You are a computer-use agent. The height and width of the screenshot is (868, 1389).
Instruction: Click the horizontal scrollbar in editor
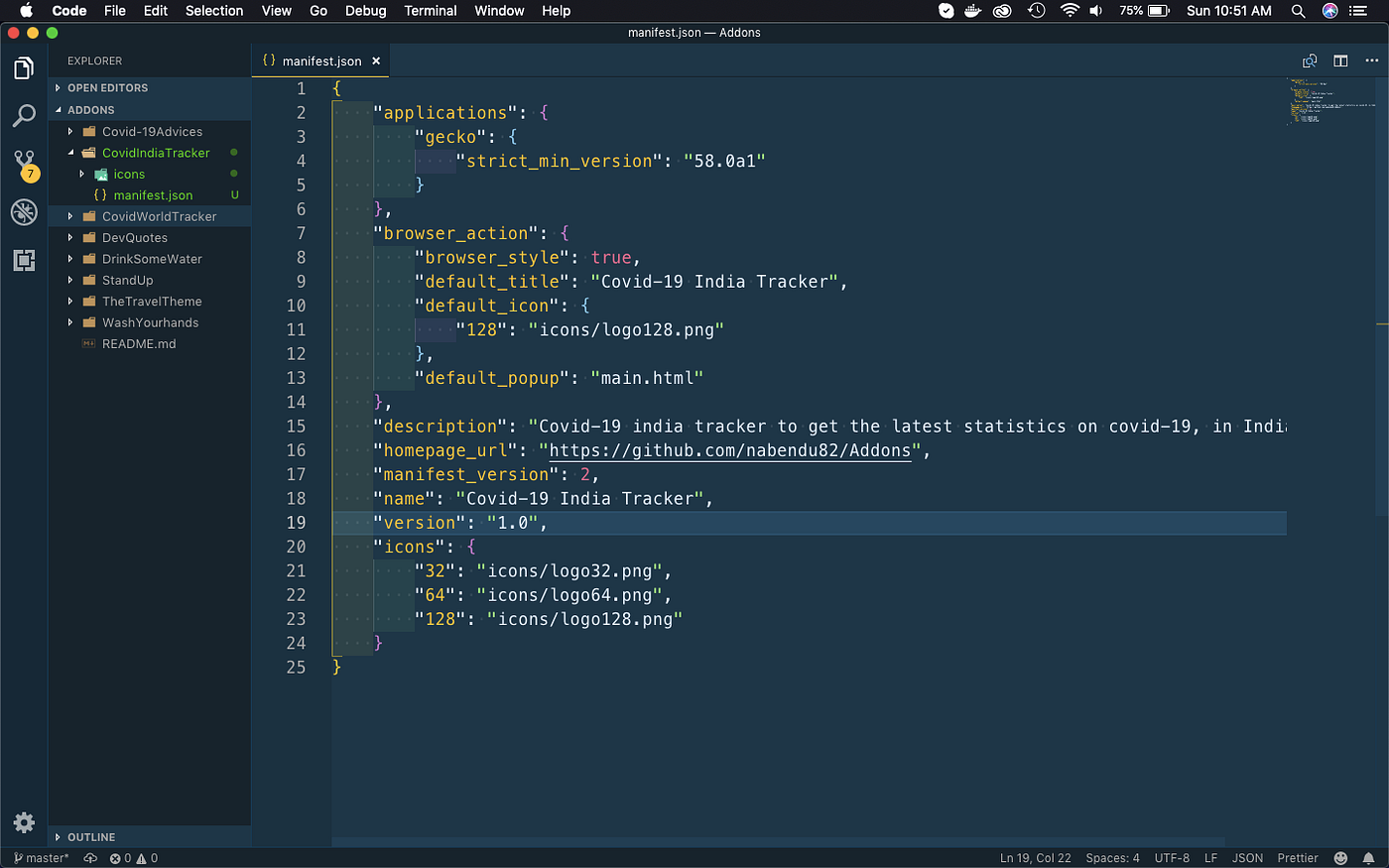click(779, 842)
